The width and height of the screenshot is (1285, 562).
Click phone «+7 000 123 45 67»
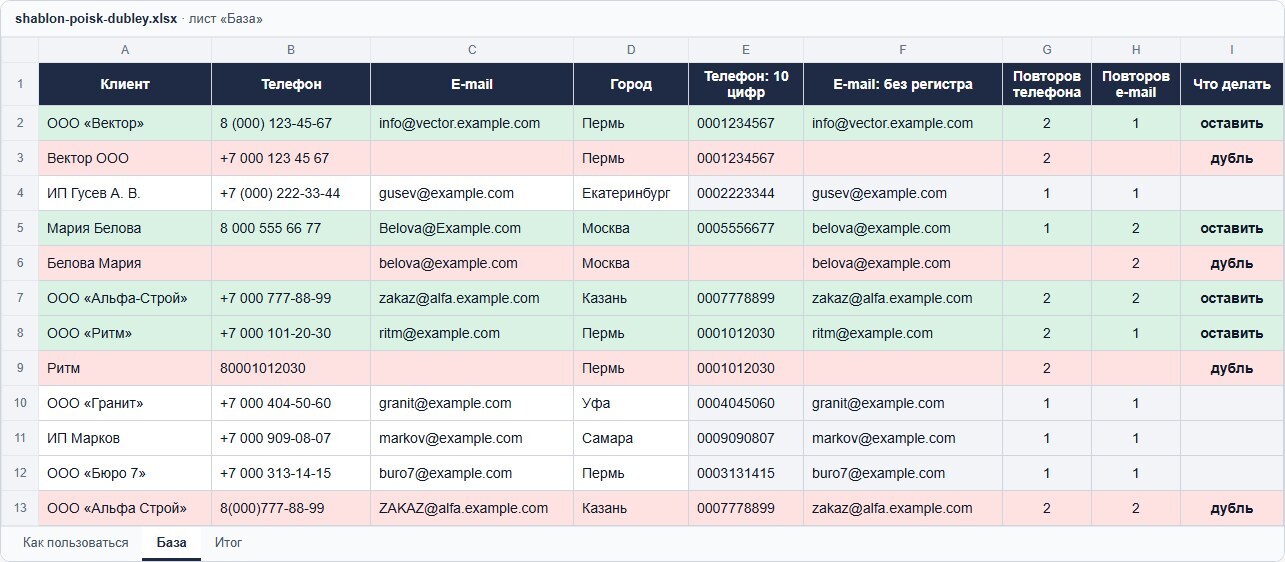[x=291, y=158]
